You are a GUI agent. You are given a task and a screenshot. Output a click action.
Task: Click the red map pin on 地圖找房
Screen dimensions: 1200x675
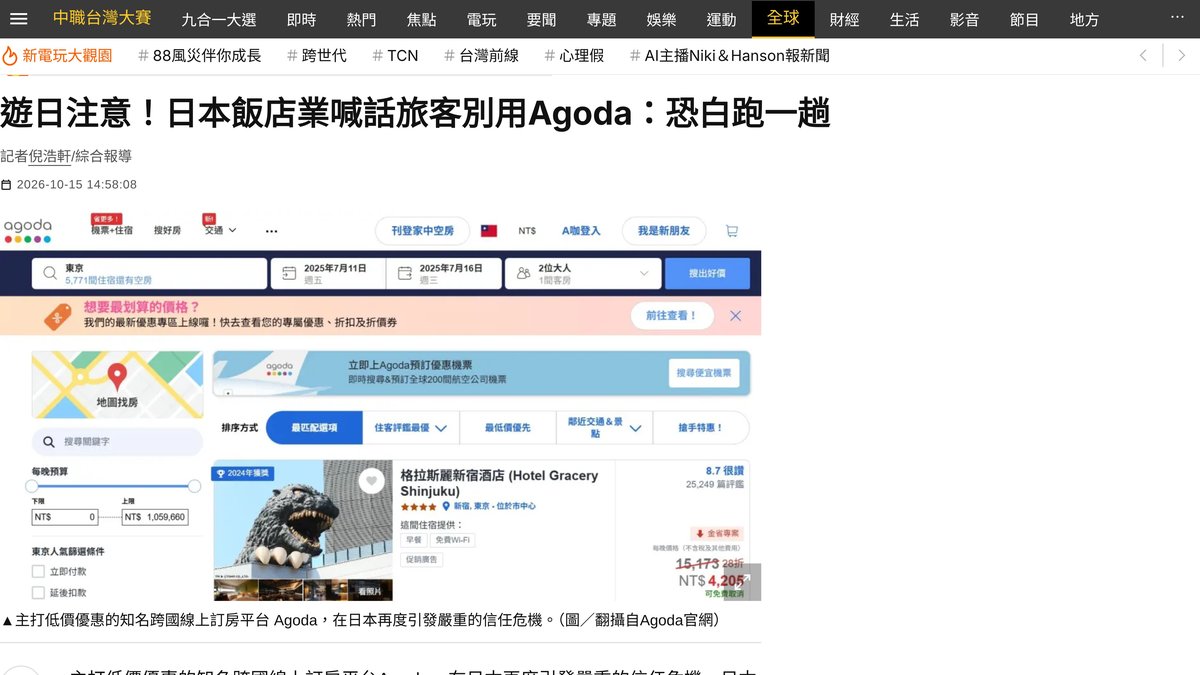(x=117, y=377)
